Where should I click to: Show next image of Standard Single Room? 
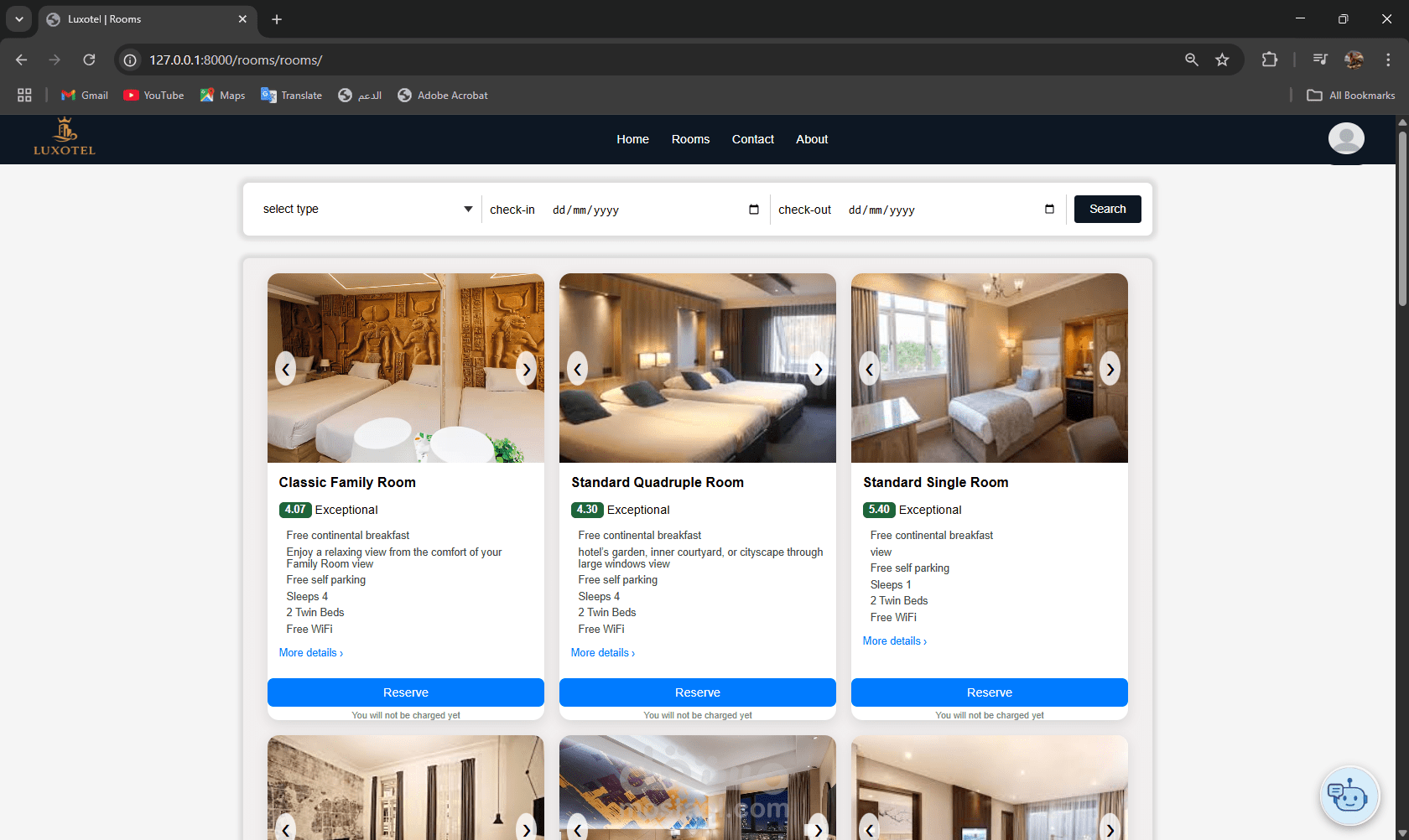pyautogui.click(x=1110, y=369)
